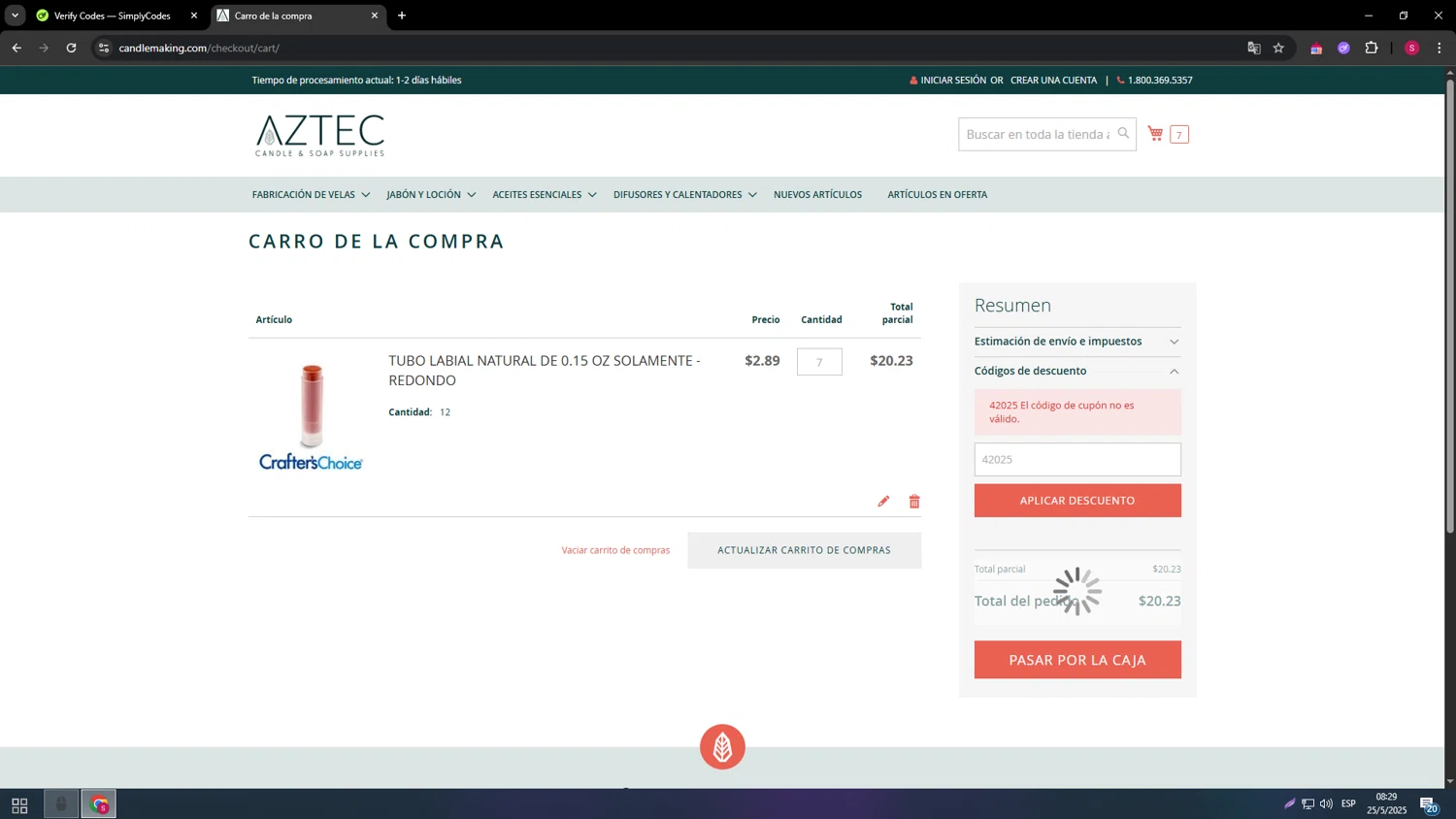The image size is (1456, 819).
Task: Click cart count badge showing 7
Action: coord(1179,135)
